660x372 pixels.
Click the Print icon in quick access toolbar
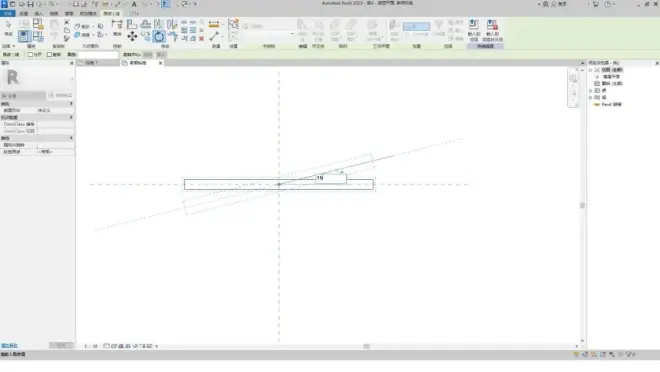click(76, 4)
